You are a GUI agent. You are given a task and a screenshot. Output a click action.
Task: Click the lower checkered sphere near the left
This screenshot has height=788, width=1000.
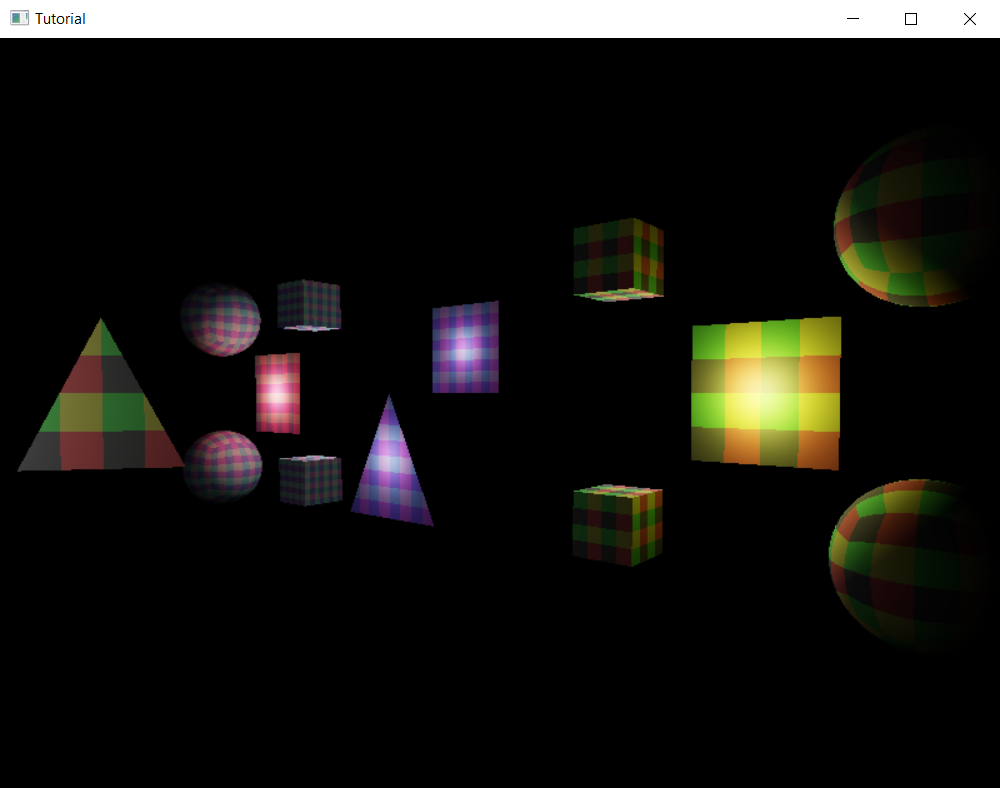(x=222, y=464)
